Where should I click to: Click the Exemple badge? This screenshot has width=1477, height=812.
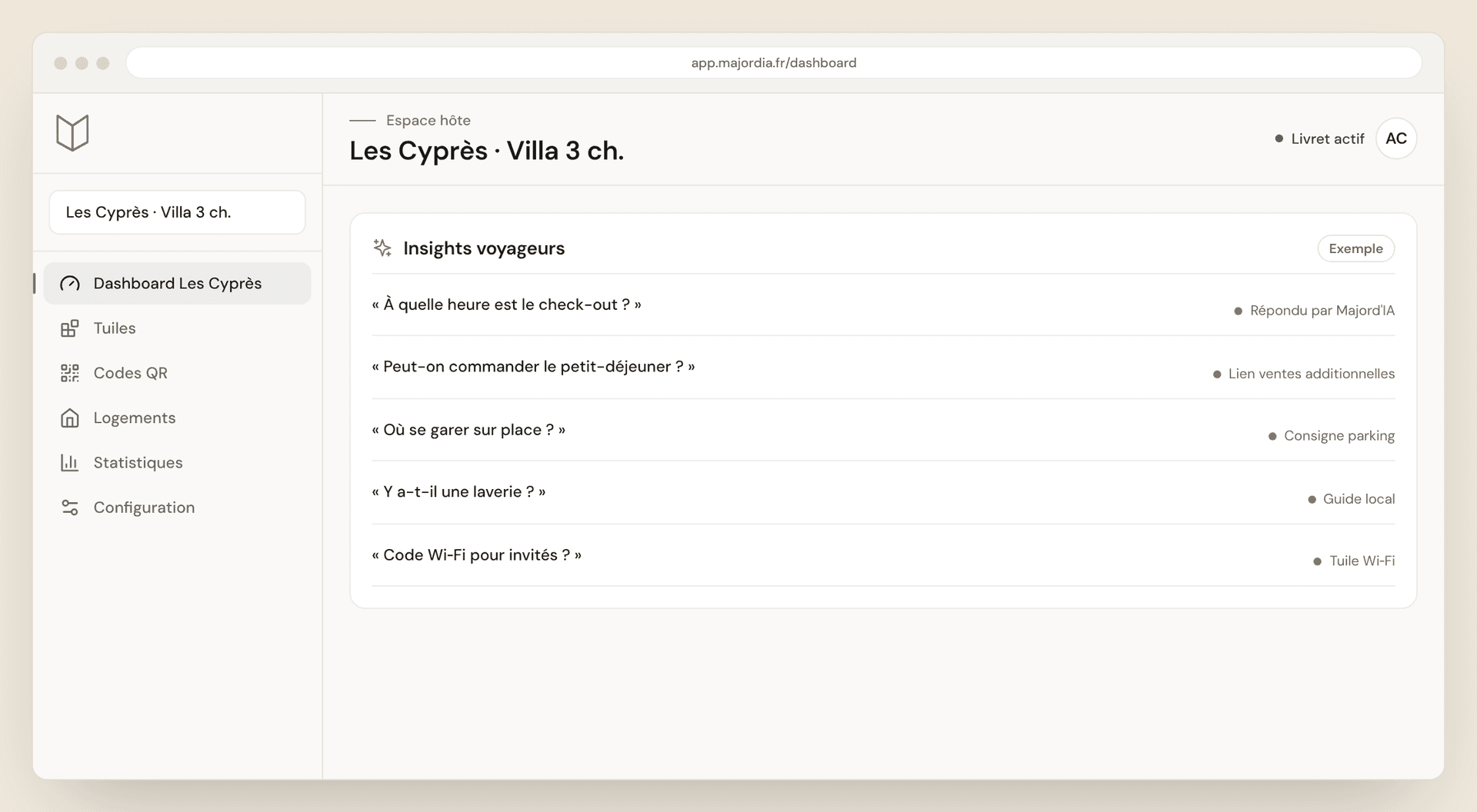(x=1355, y=248)
